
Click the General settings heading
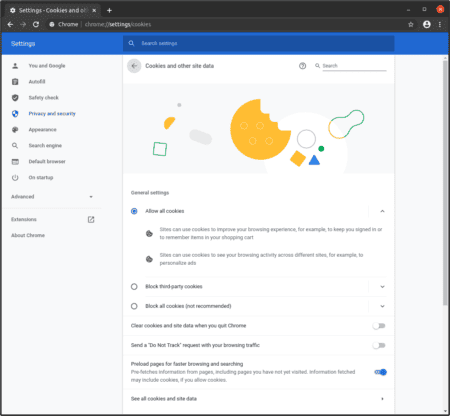(150, 193)
